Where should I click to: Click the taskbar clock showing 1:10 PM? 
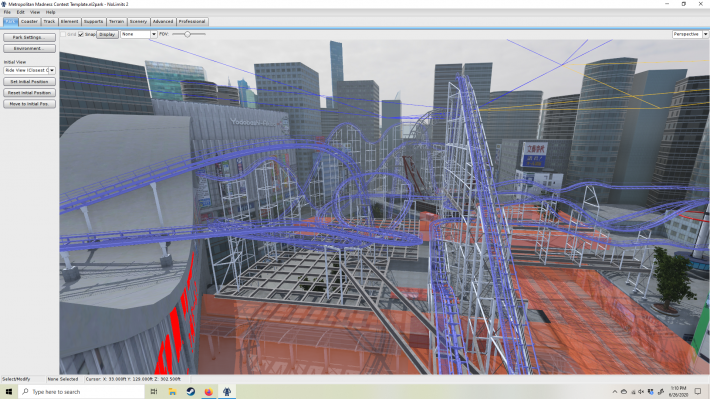pos(678,392)
